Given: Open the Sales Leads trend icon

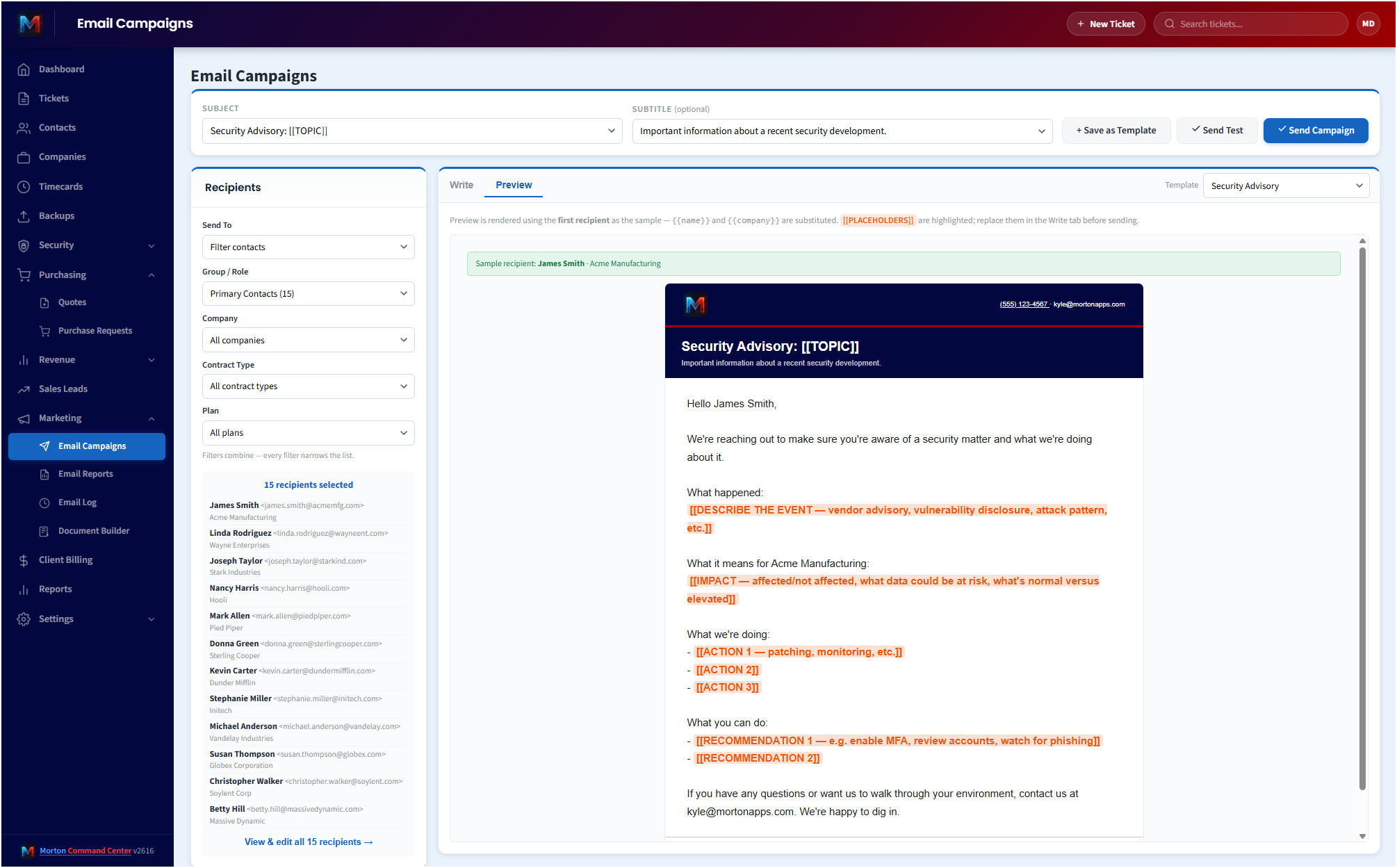Looking at the screenshot, I should pyautogui.click(x=24, y=389).
